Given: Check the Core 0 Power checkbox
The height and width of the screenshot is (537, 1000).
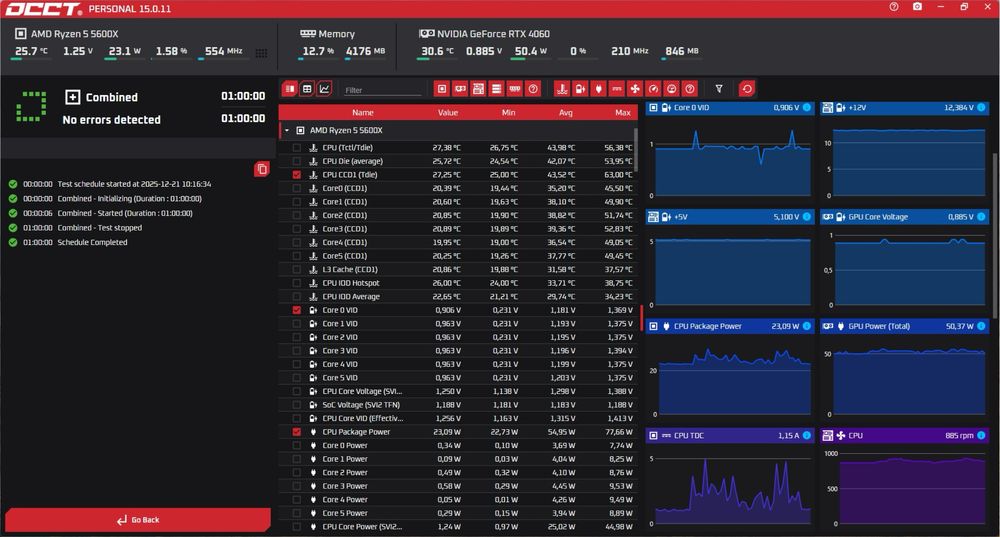Looking at the screenshot, I should 297,445.
